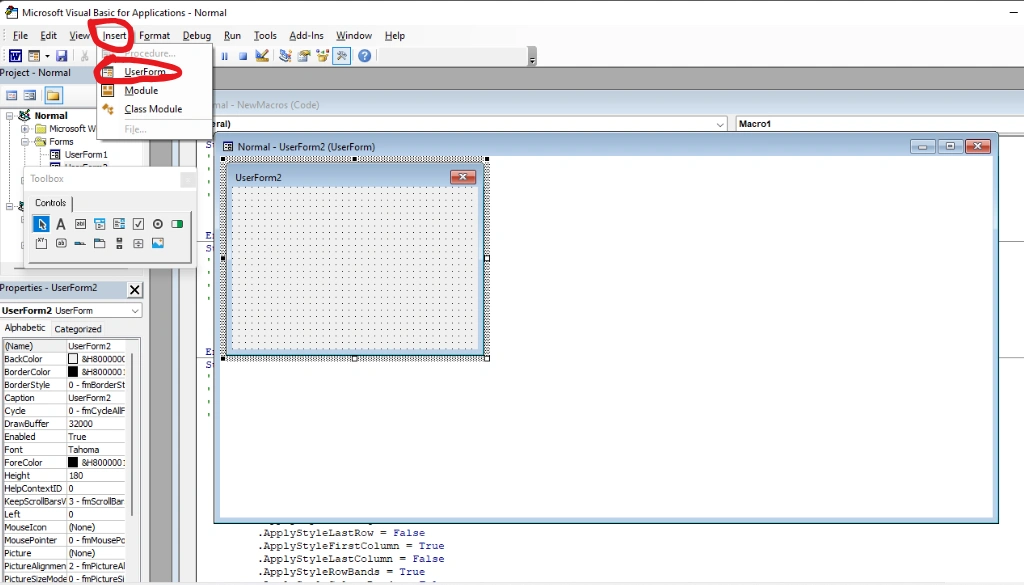1024x585 pixels.
Task: Select the OptionButton control in Toolbox
Action: pos(157,224)
